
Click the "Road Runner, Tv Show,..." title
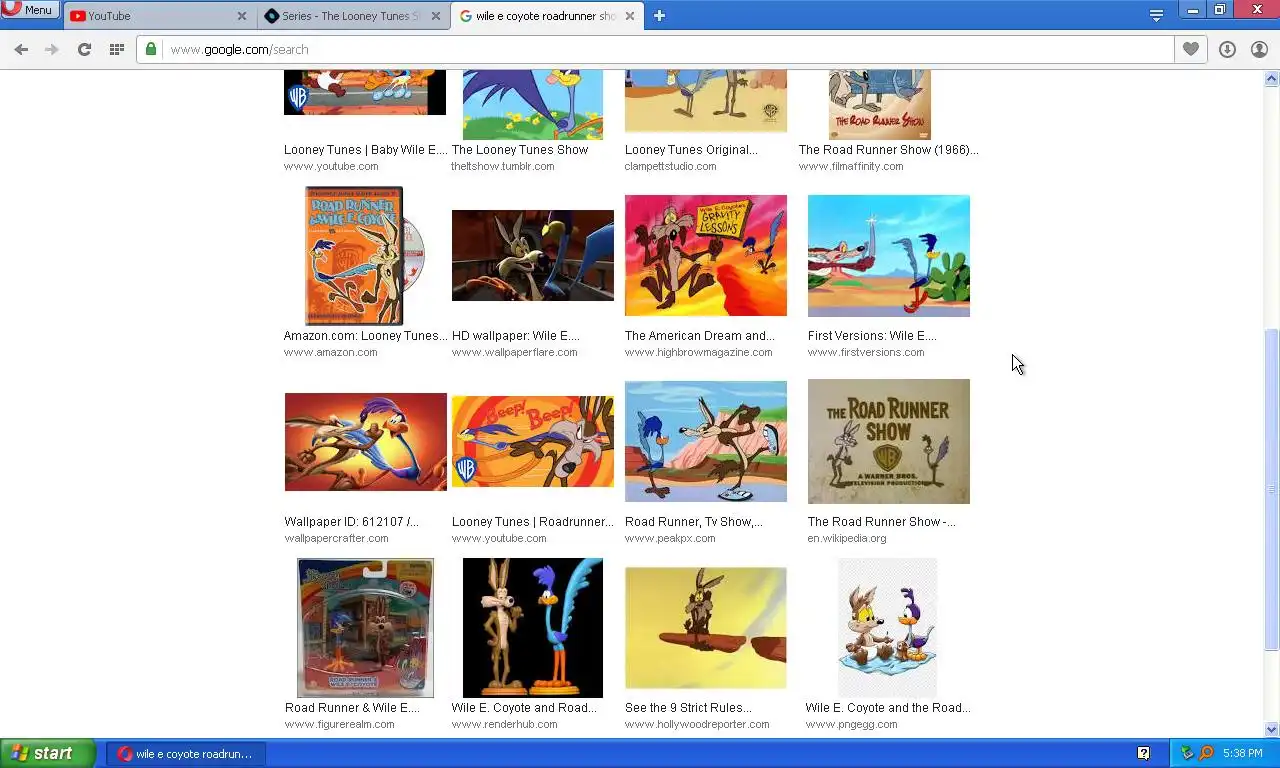(694, 522)
